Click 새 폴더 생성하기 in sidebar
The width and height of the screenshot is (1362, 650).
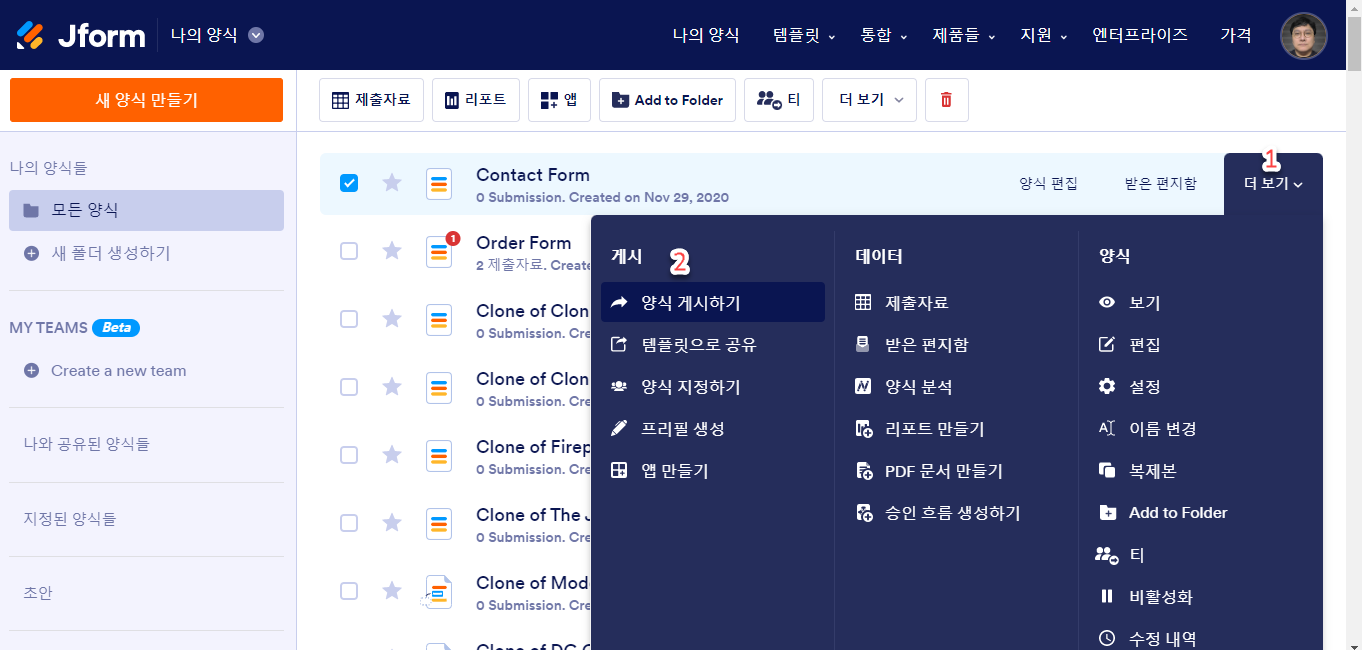coord(111,253)
